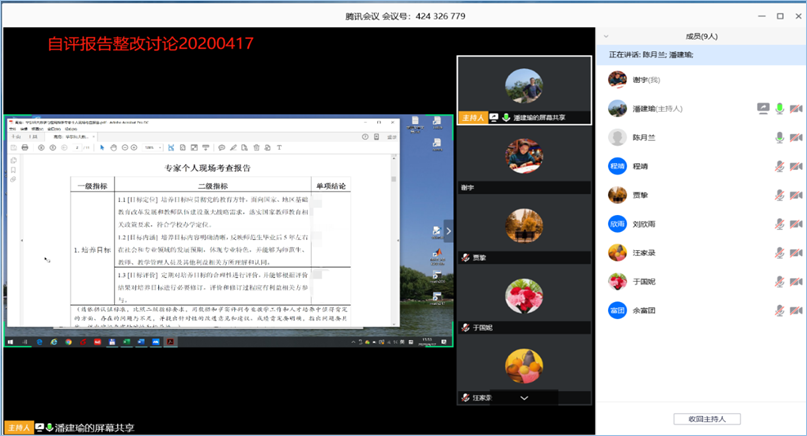Viewport: 807px width, 436px height.
Task: Click the 收回主持人 button
Action: 700,418
